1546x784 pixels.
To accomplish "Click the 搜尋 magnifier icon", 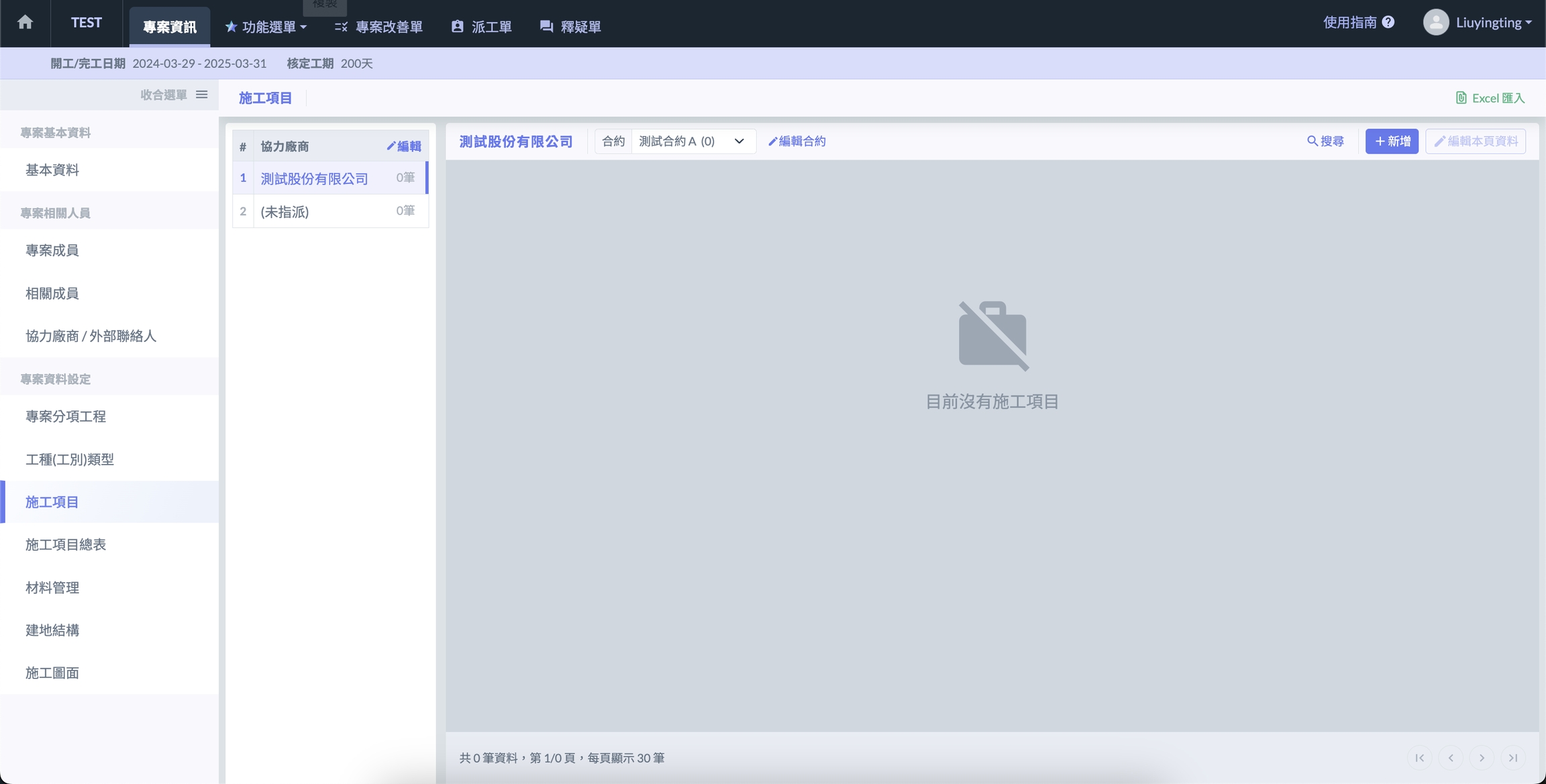I will [1312, 142].
